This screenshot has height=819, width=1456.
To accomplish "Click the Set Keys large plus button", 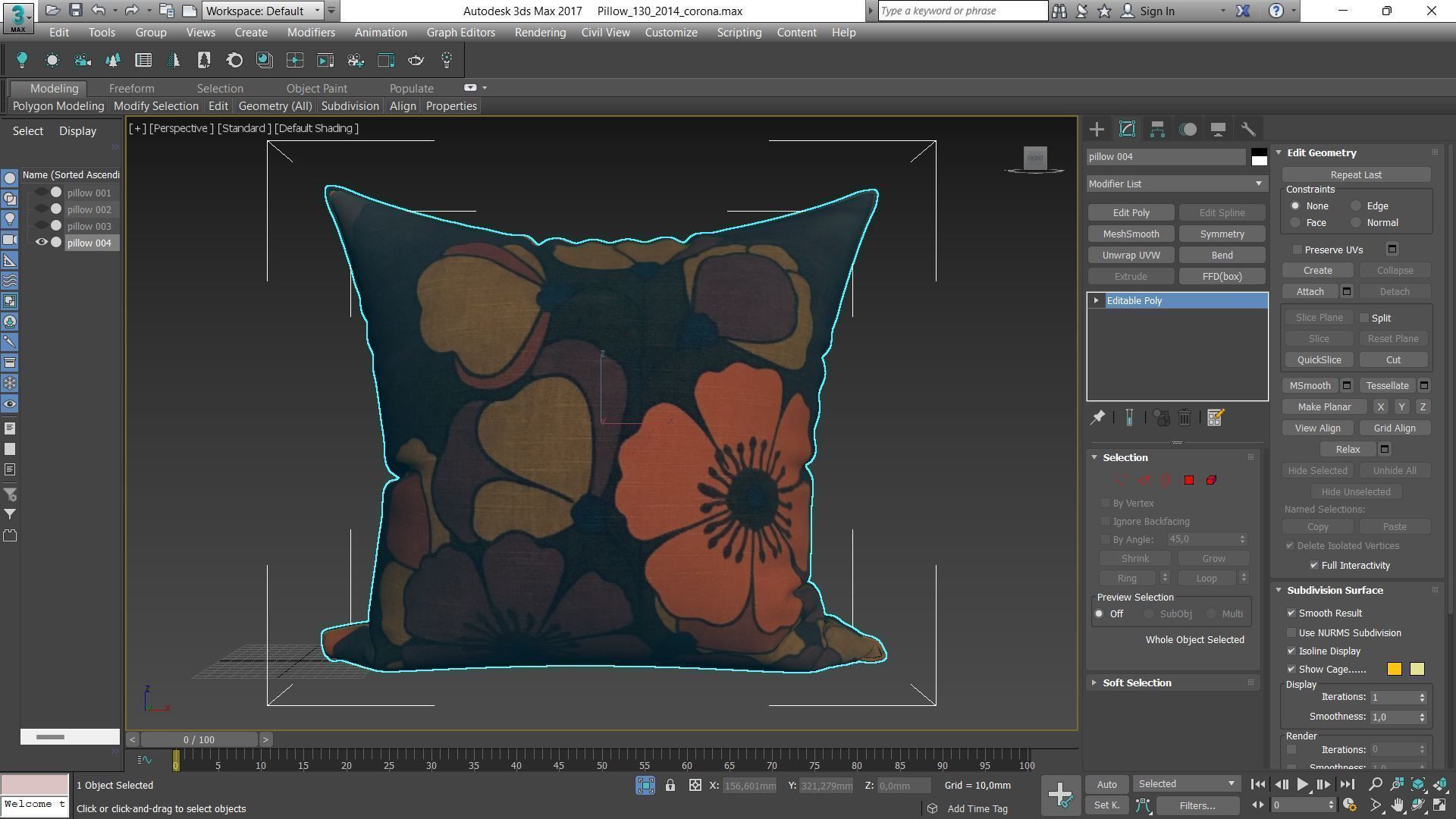I will [1060, 795].
